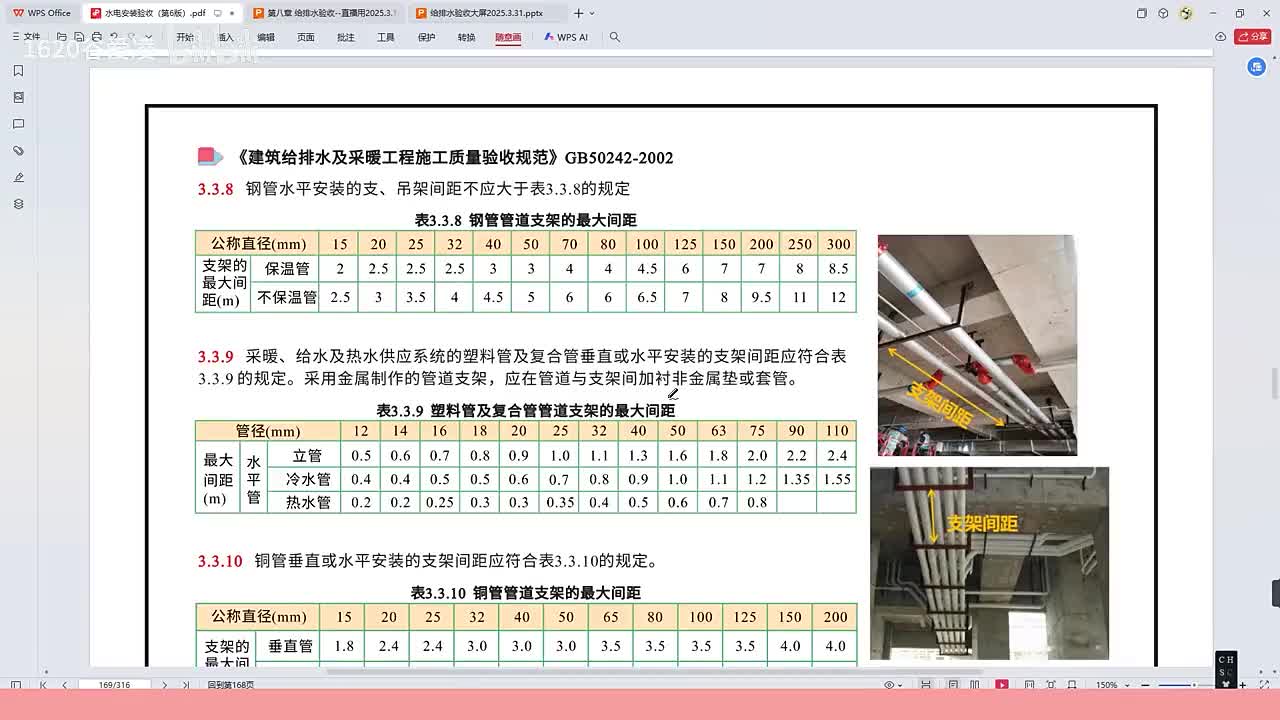The width and height of the screenshot is (1280, 720).
Task: Click the window-stack icon in title bar
Action: [1142, 13]
